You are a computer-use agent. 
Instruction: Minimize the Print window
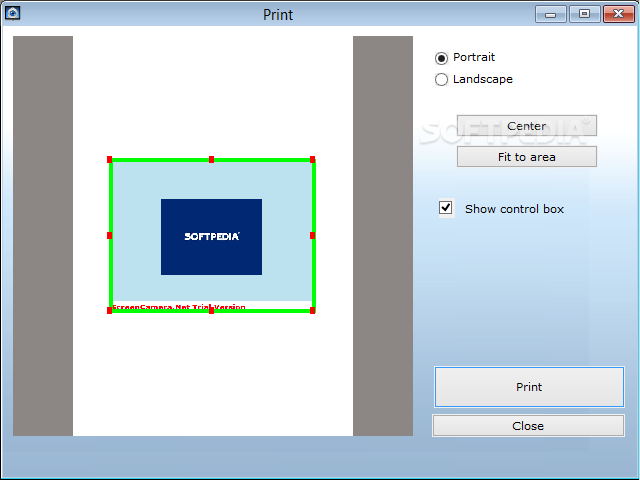[x=551, y=14]
